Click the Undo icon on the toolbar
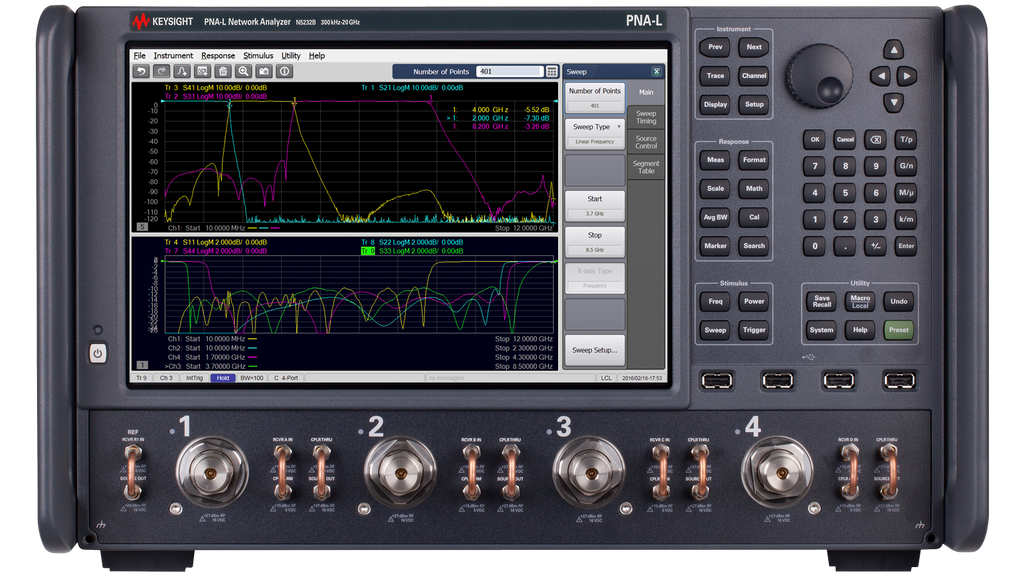 click(141, 71)
